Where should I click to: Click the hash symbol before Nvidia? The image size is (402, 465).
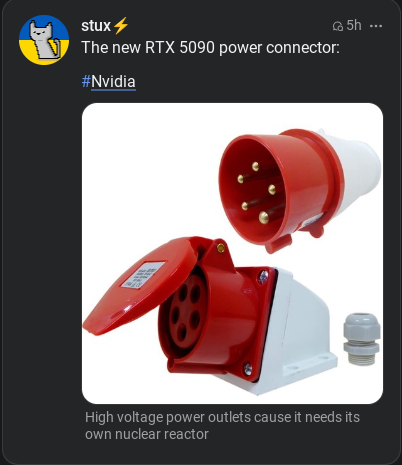click(86, 81)
